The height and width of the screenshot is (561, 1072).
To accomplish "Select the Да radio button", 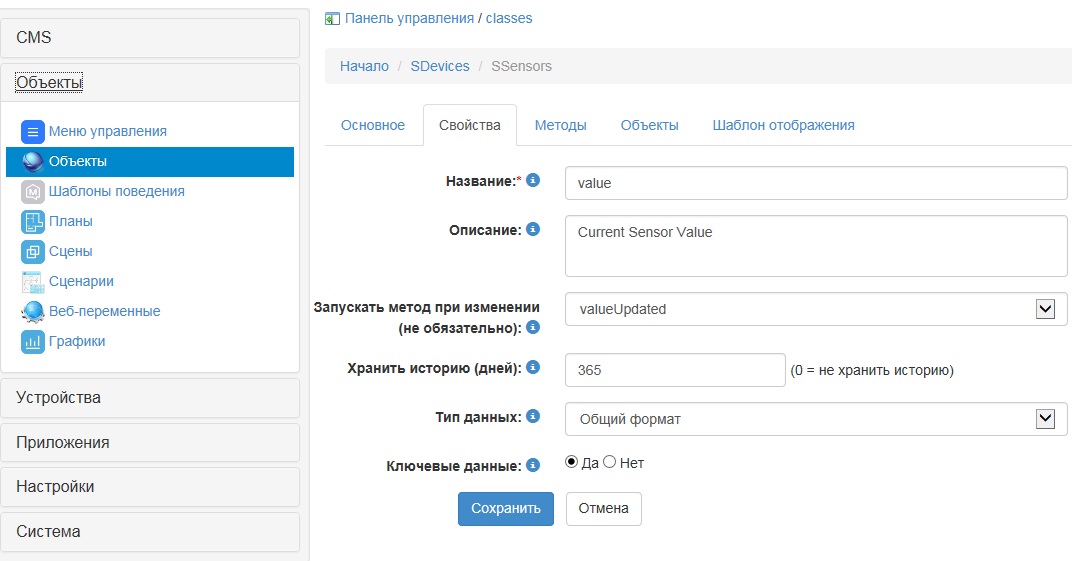I will (572, 462).
